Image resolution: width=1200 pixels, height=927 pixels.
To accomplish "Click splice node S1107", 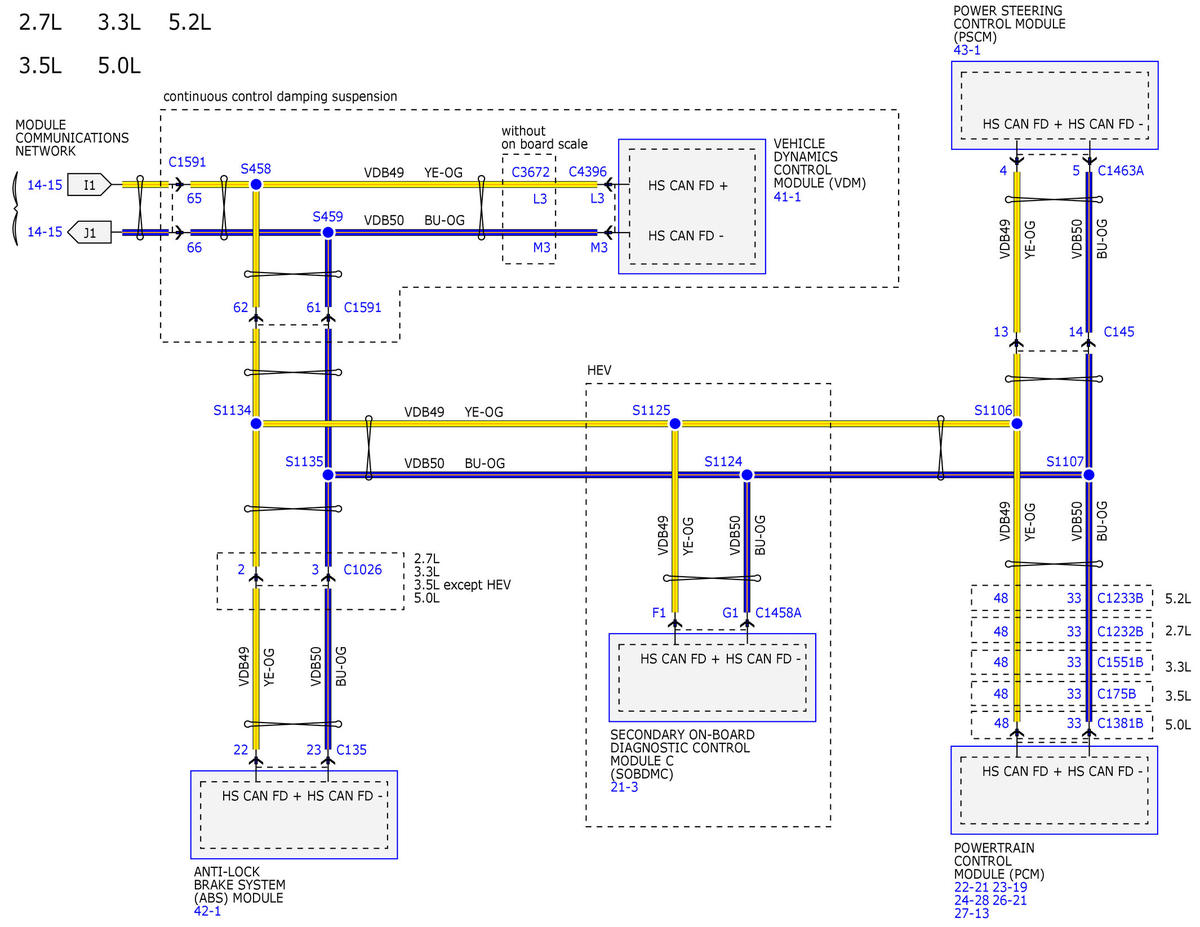I will pyautogui.click(x=1089, y=474).
